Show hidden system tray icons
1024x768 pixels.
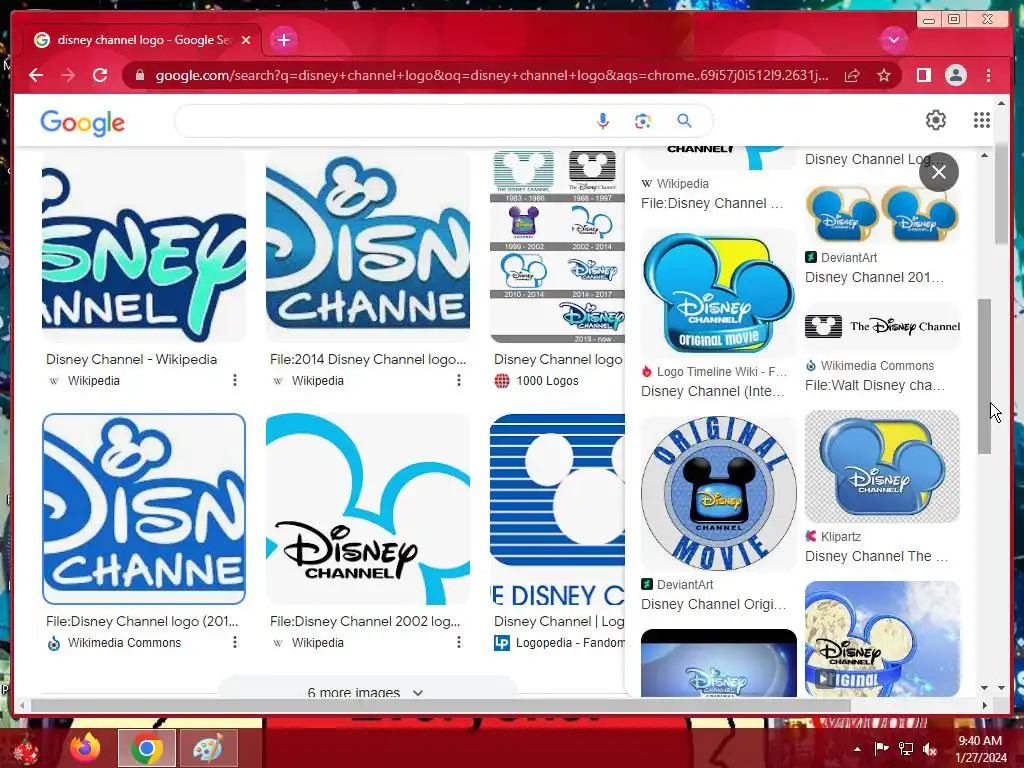(x=857, y=749)
